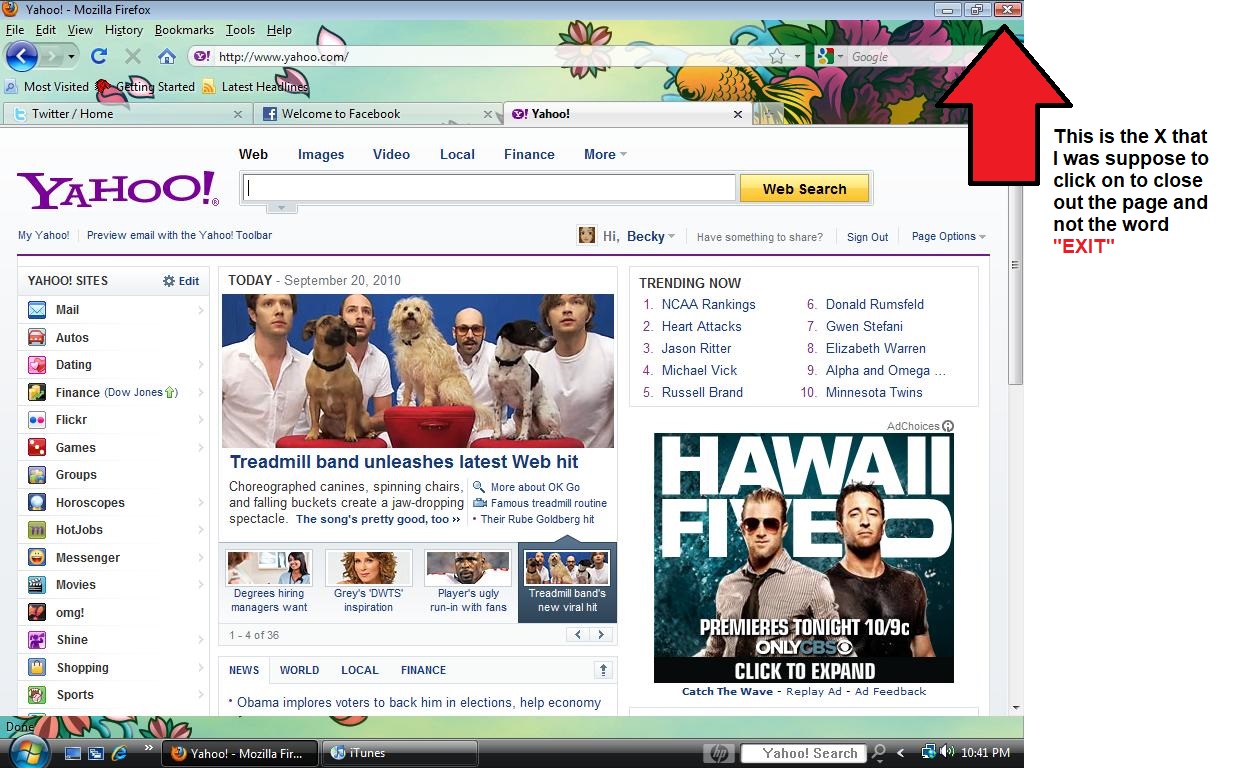Click next arrow in the story carousel

point(601,634)
